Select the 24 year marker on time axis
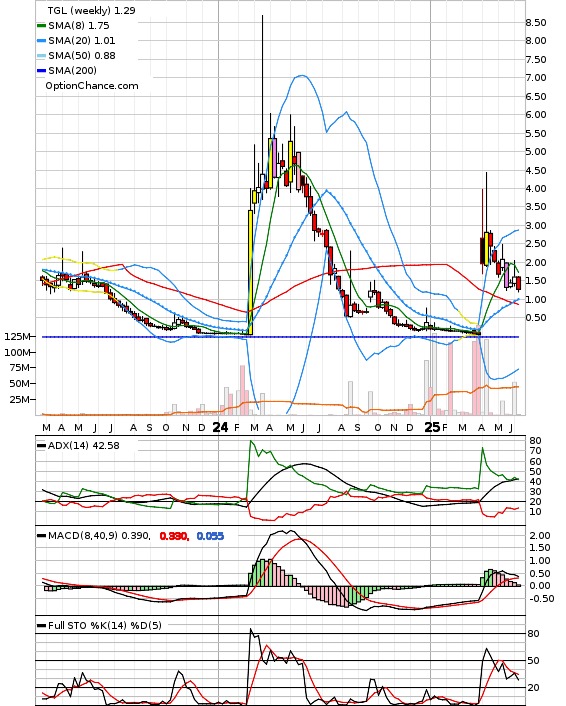The height and width of the screenshot is (706, 566). point(220,427)
